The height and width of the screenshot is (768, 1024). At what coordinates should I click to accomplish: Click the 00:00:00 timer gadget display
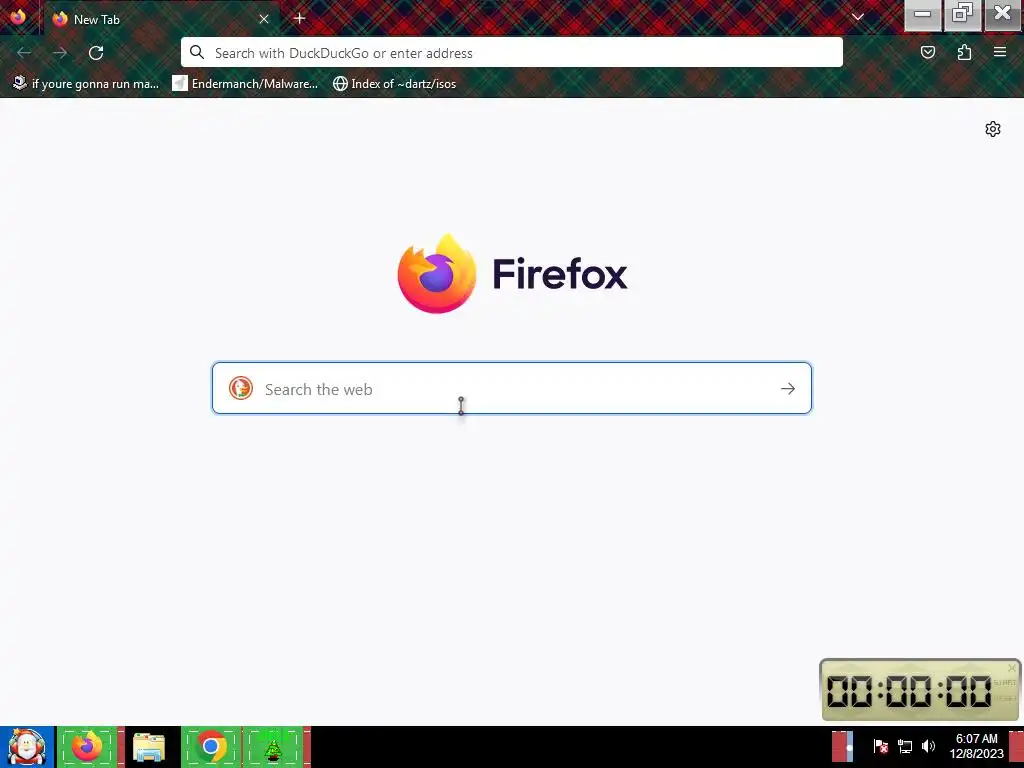coord(908,691)
